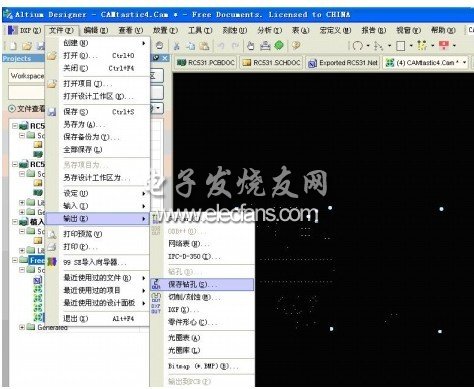Expand the Generated folder tree node
The height and width of the screenshot is (389, 474).
click(22, 327)
